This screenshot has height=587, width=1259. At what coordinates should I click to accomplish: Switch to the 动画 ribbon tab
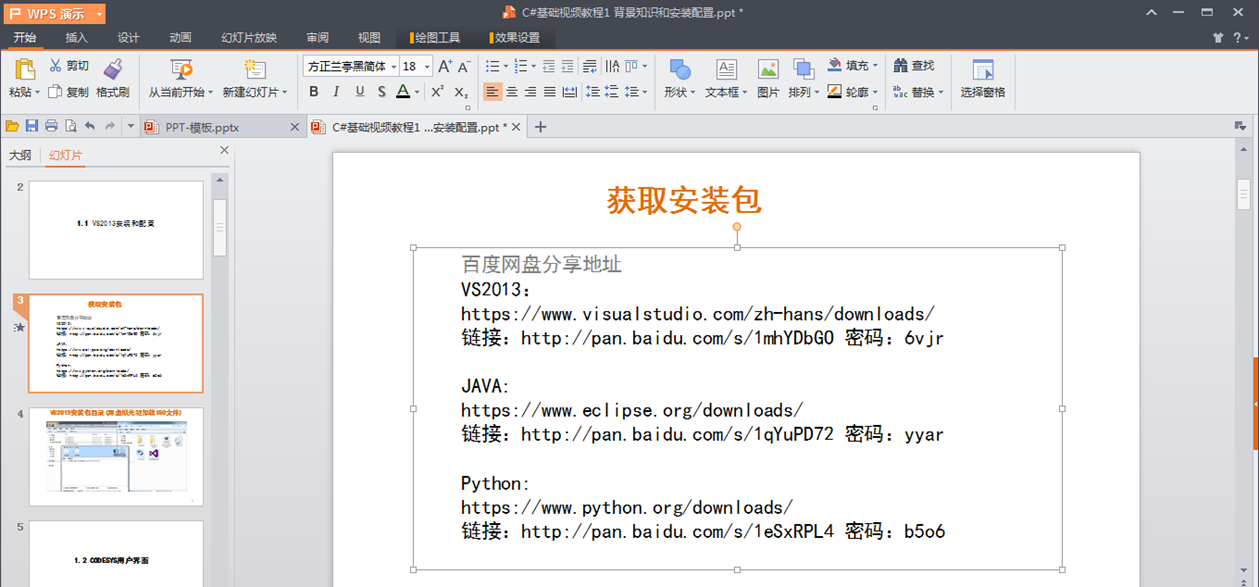(x=180, y=38)
